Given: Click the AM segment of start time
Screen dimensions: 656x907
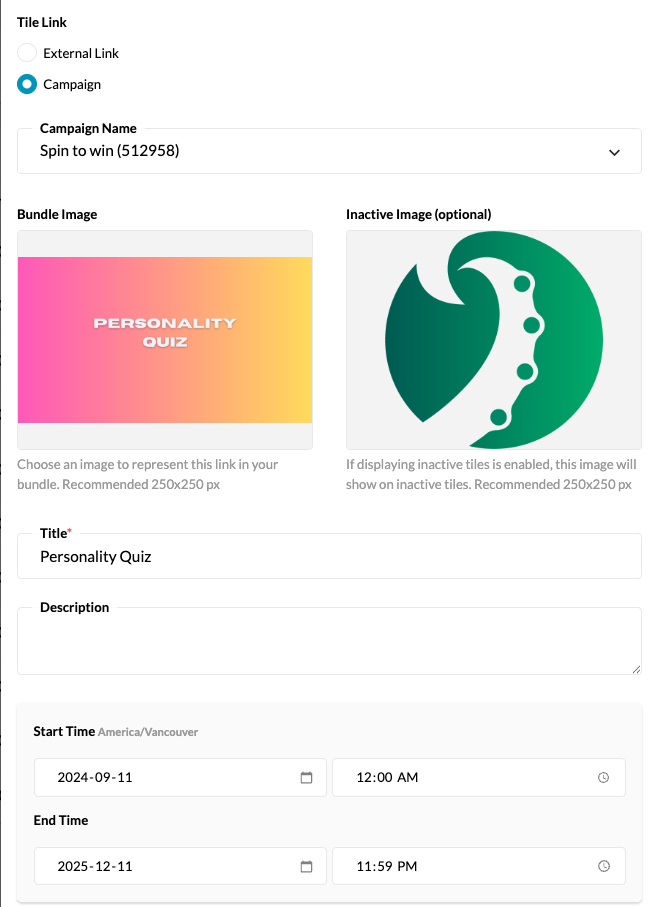Looking at the screenshot, I should click(x=407, y=778).
